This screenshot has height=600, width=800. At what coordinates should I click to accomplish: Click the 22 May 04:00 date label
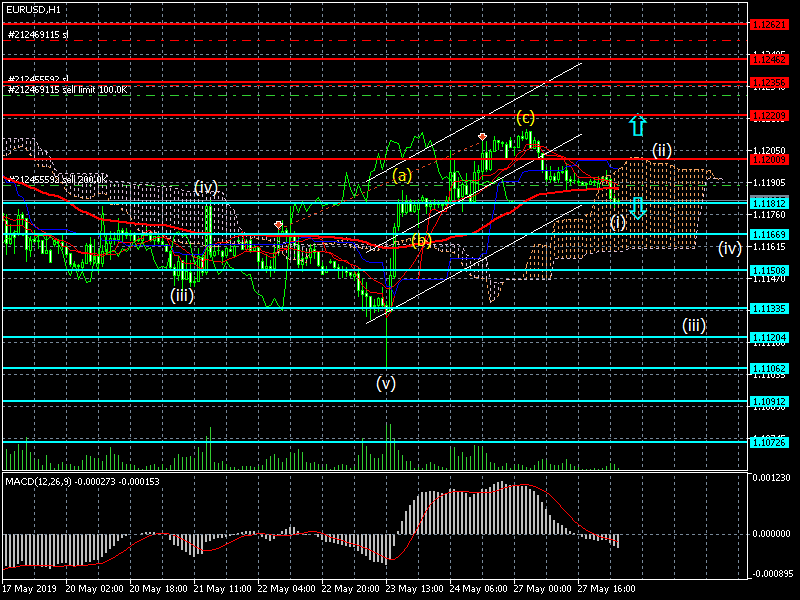[x=287, y=589]
